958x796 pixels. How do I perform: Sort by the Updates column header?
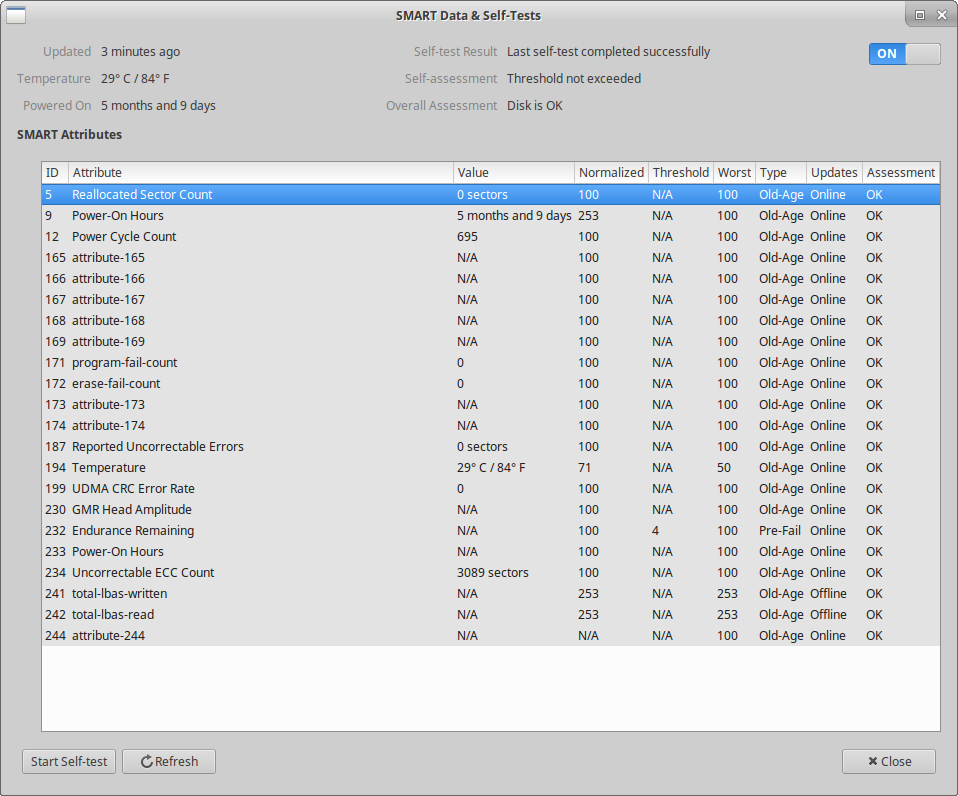tap(834, 173)
